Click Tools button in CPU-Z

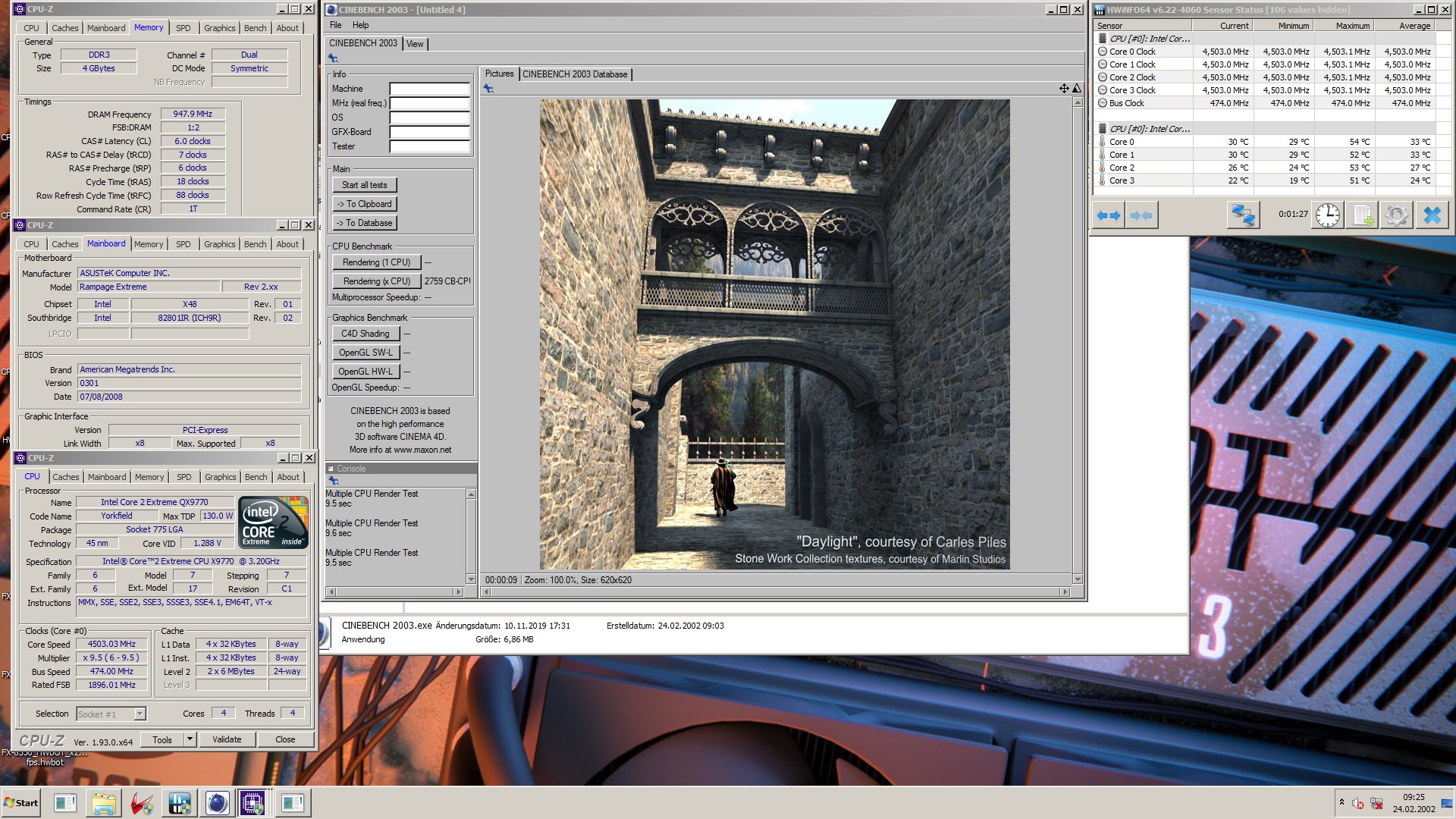pyautogui.click(x=162, y=739)
